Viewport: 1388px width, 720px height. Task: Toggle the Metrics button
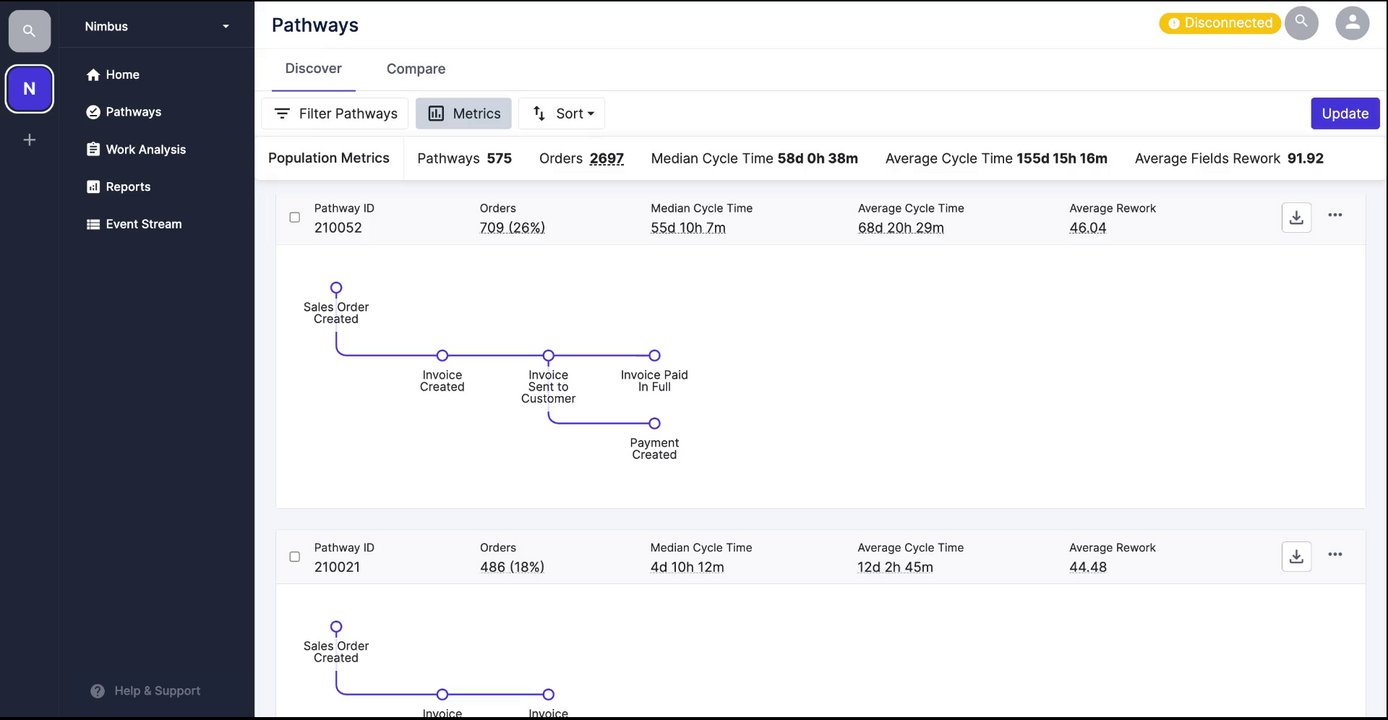(464, 114)
